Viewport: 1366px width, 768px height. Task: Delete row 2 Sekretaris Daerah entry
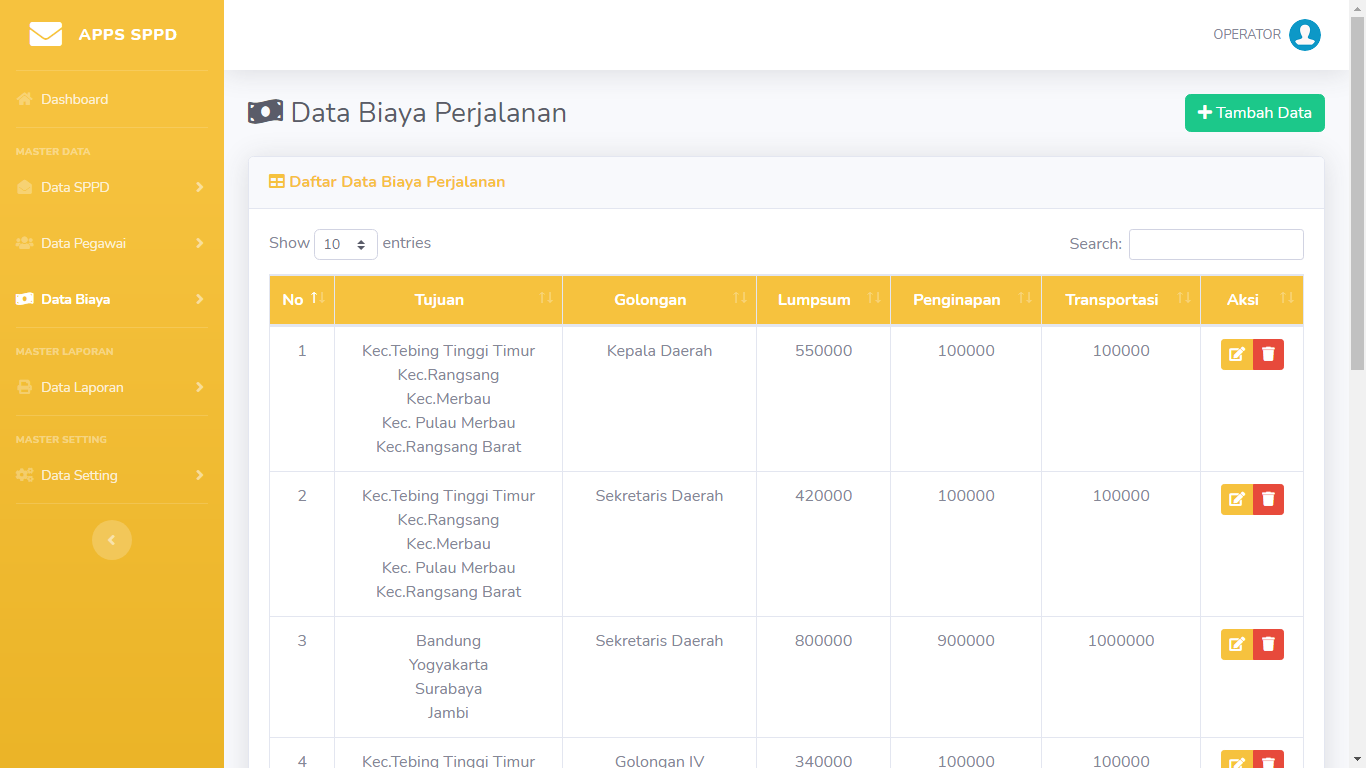pyautogui.click(x=1268, y=499)
